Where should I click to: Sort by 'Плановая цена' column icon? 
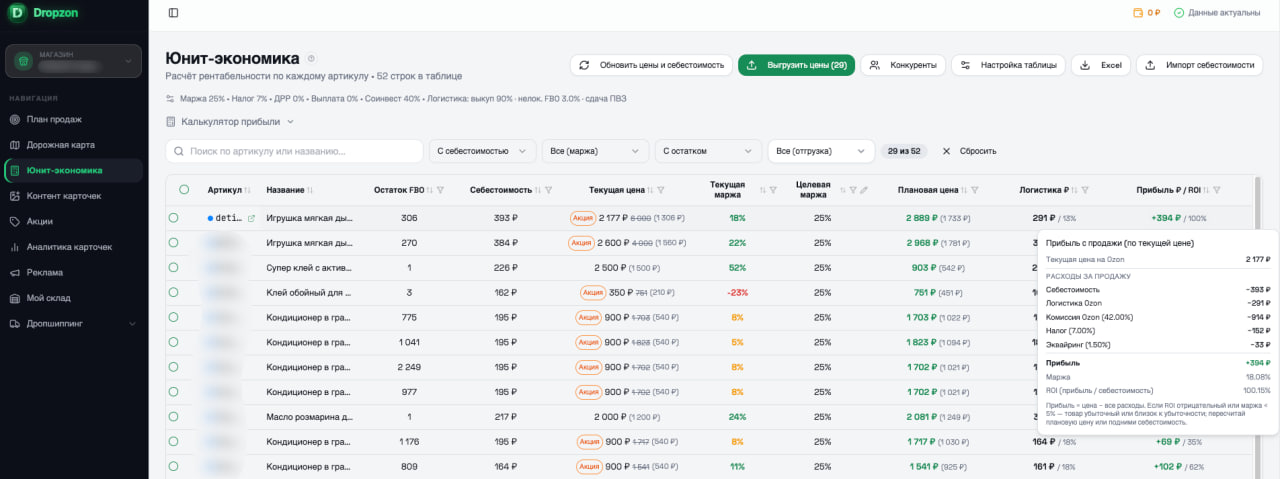pyautogui.click(x=964, y=190)
